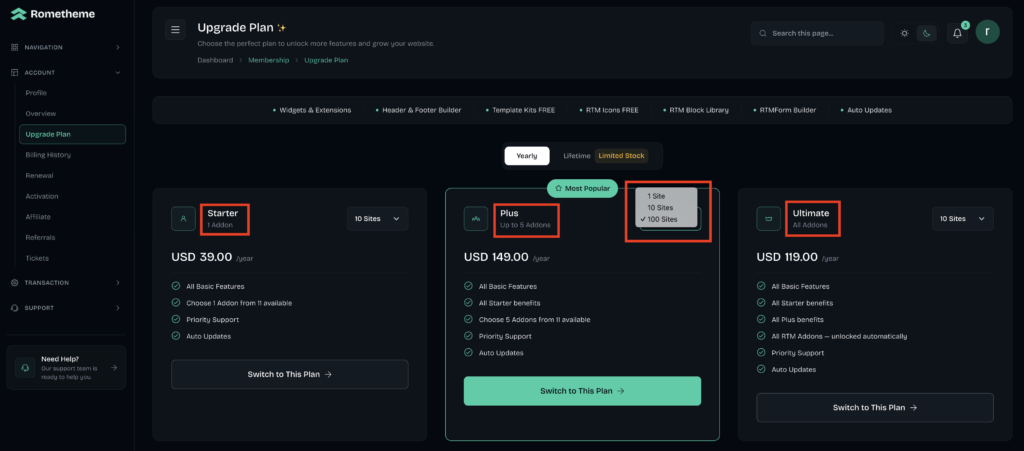Click USD 149.00 Plus price

click(496, 257)
